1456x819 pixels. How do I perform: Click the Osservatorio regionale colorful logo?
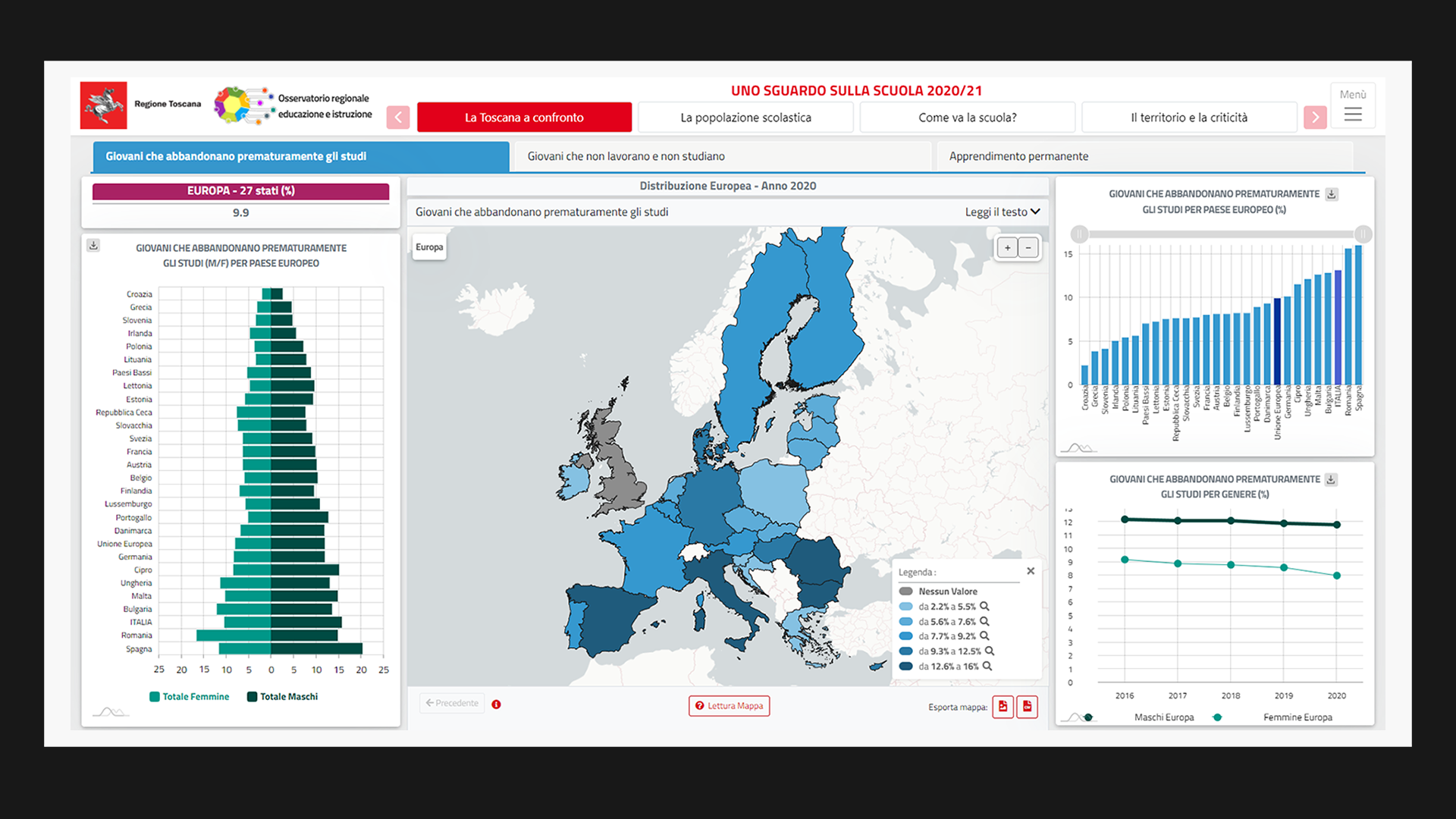tap(243, 105)
